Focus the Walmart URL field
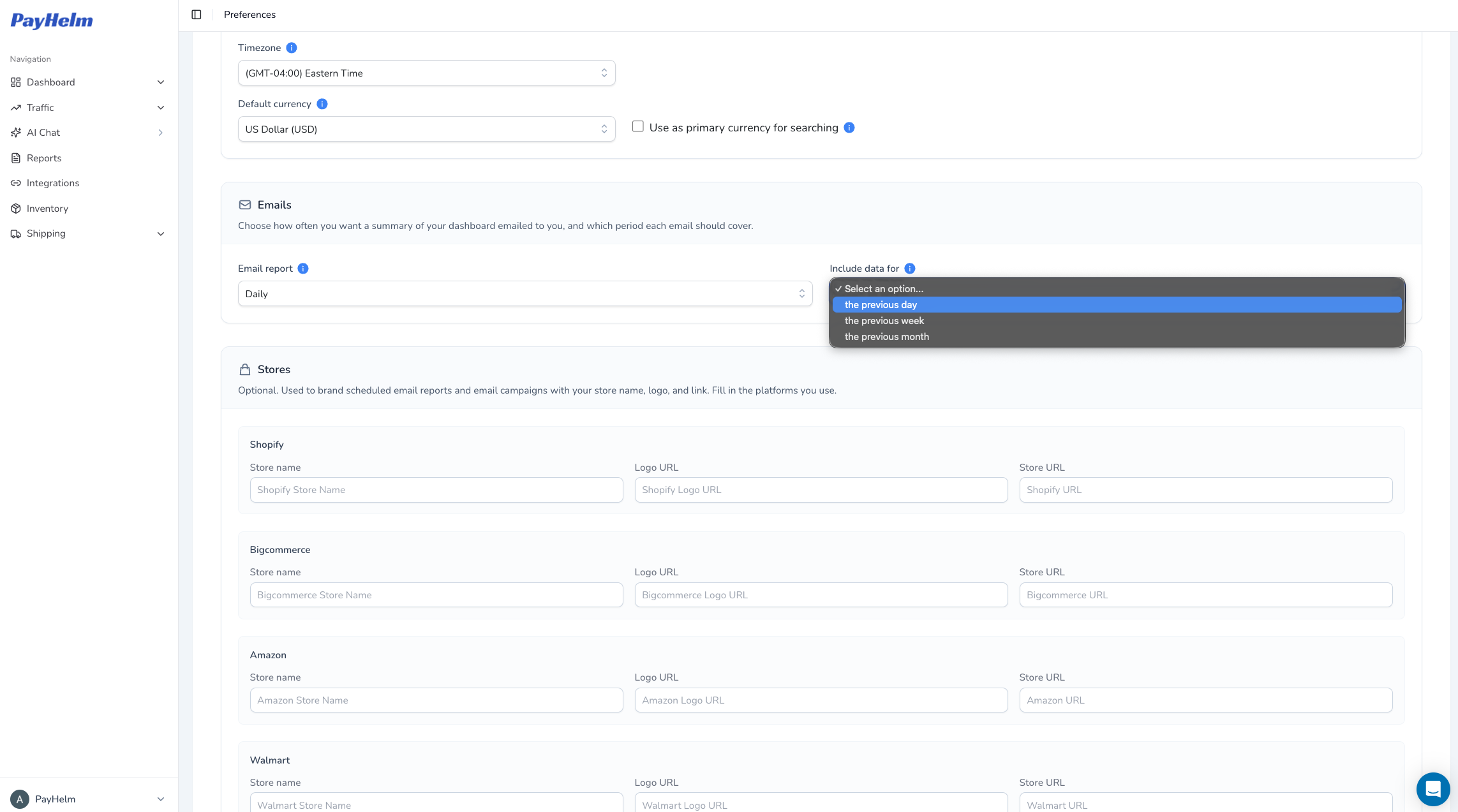Screen dimensions: 1458x812 click(x=1206, y=803)
